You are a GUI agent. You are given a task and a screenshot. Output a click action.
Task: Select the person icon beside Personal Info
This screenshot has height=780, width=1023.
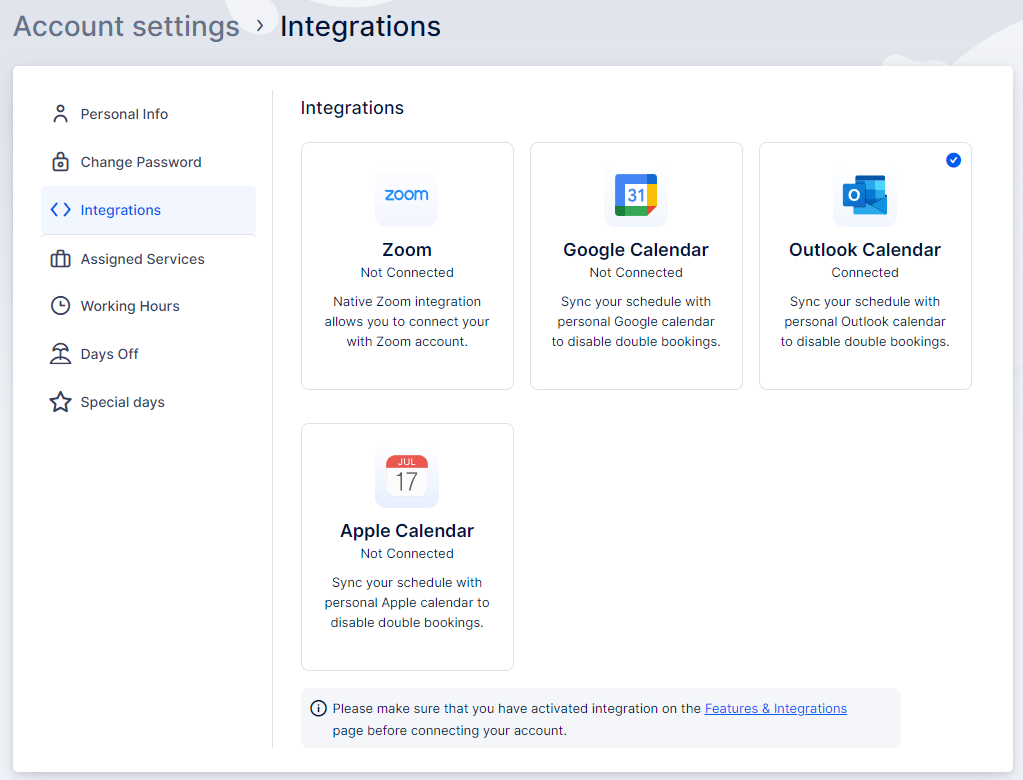(60, 113)
